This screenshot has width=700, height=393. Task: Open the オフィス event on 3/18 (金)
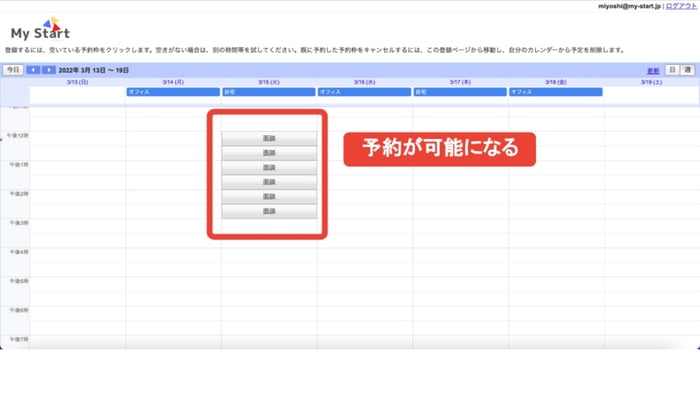[x=556, y=92]
